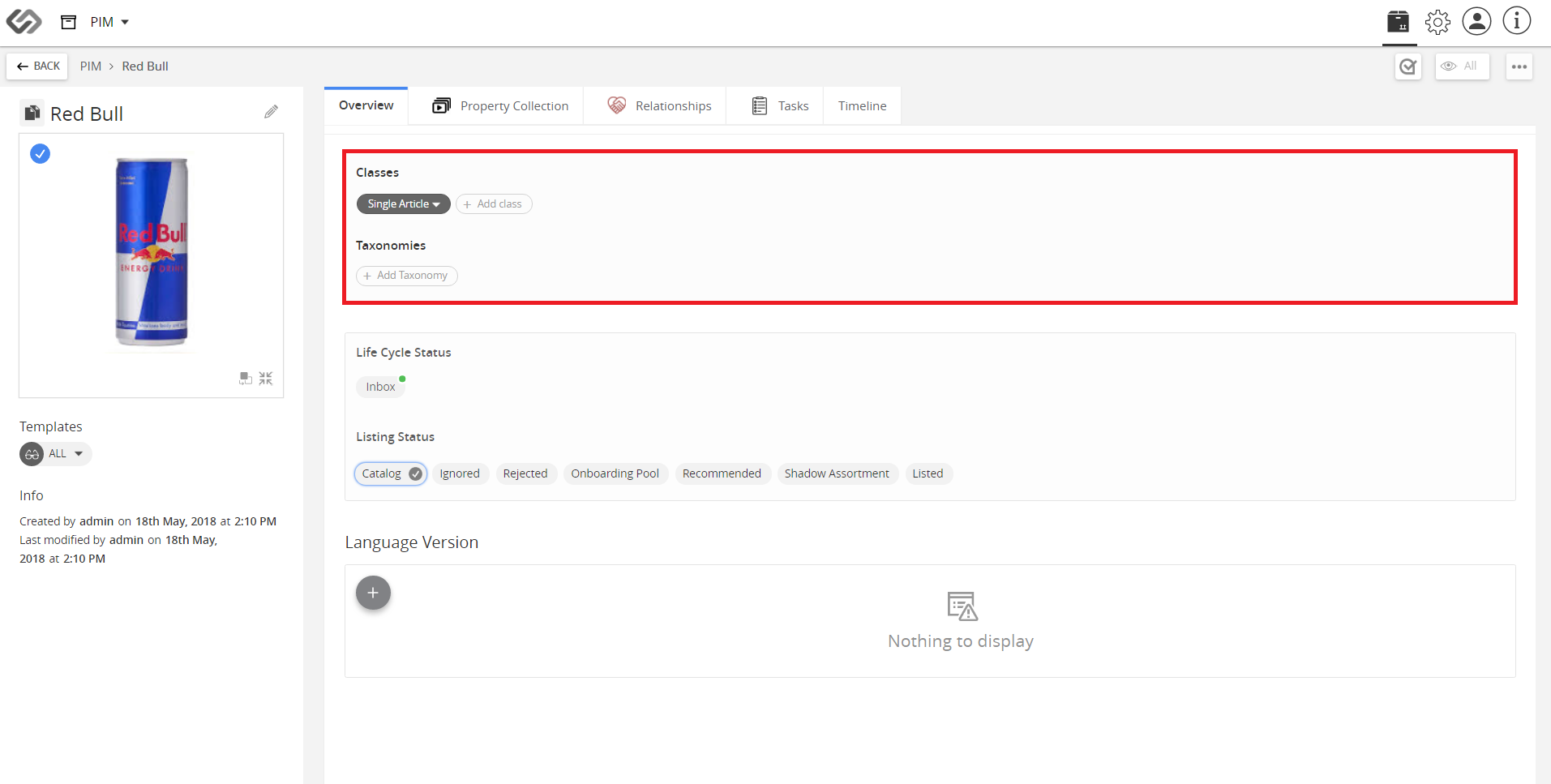Go back with the BACK button
1551x784 pixels.
38,66
